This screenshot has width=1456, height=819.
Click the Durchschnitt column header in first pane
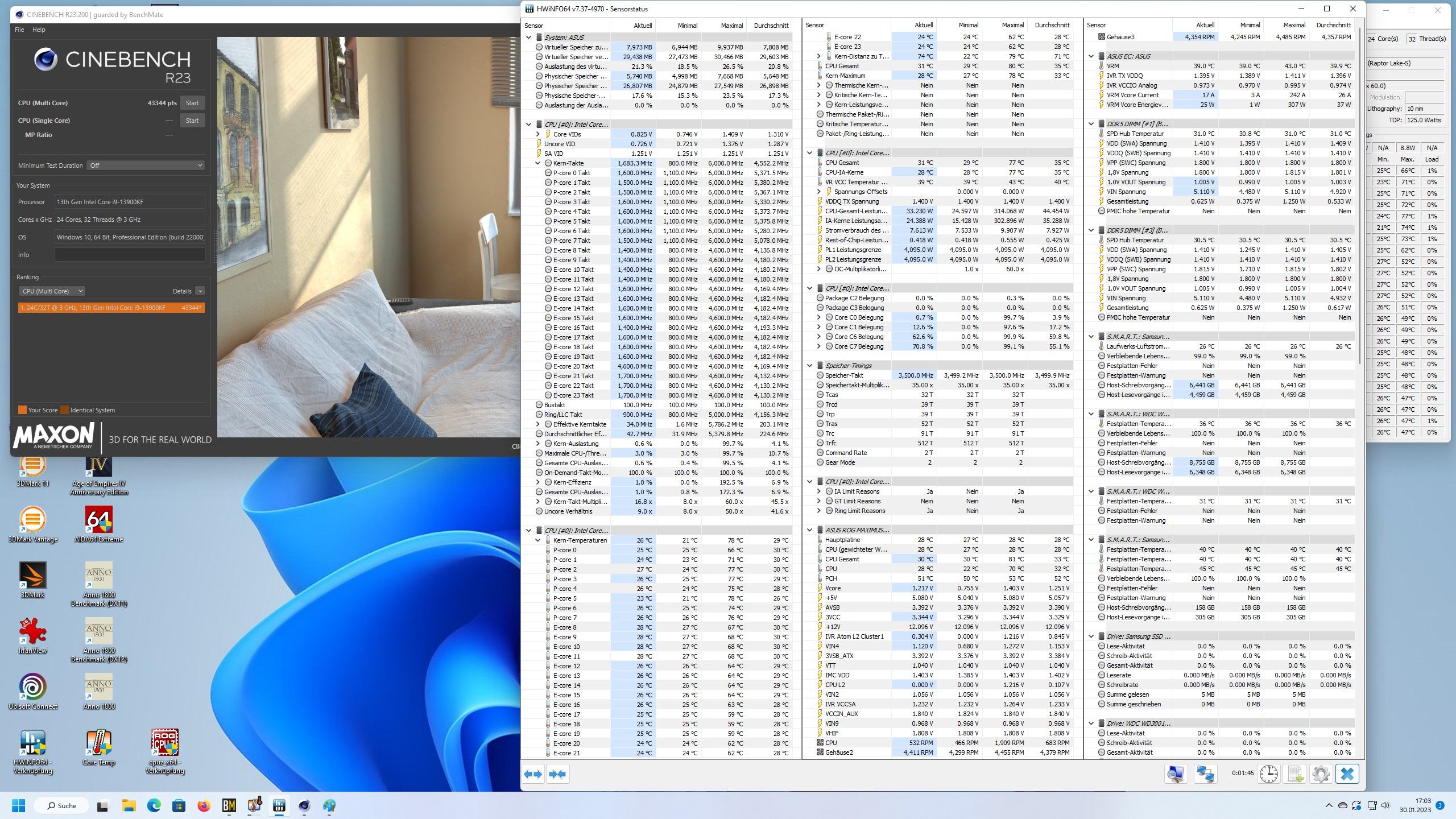pyautogui.click(x=770, y=26)
